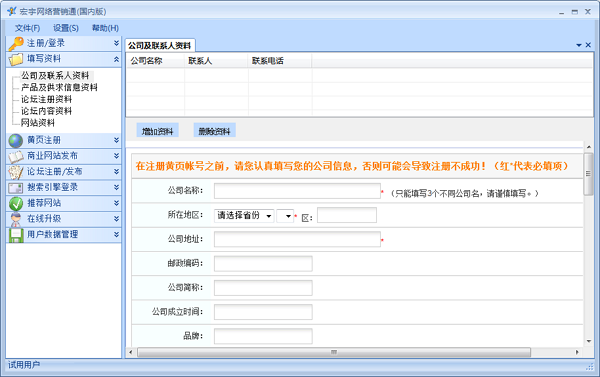Viewport: 600px width, 377px height.
Task: Click the 黄页注册 section label
Action: click(44, 140)
